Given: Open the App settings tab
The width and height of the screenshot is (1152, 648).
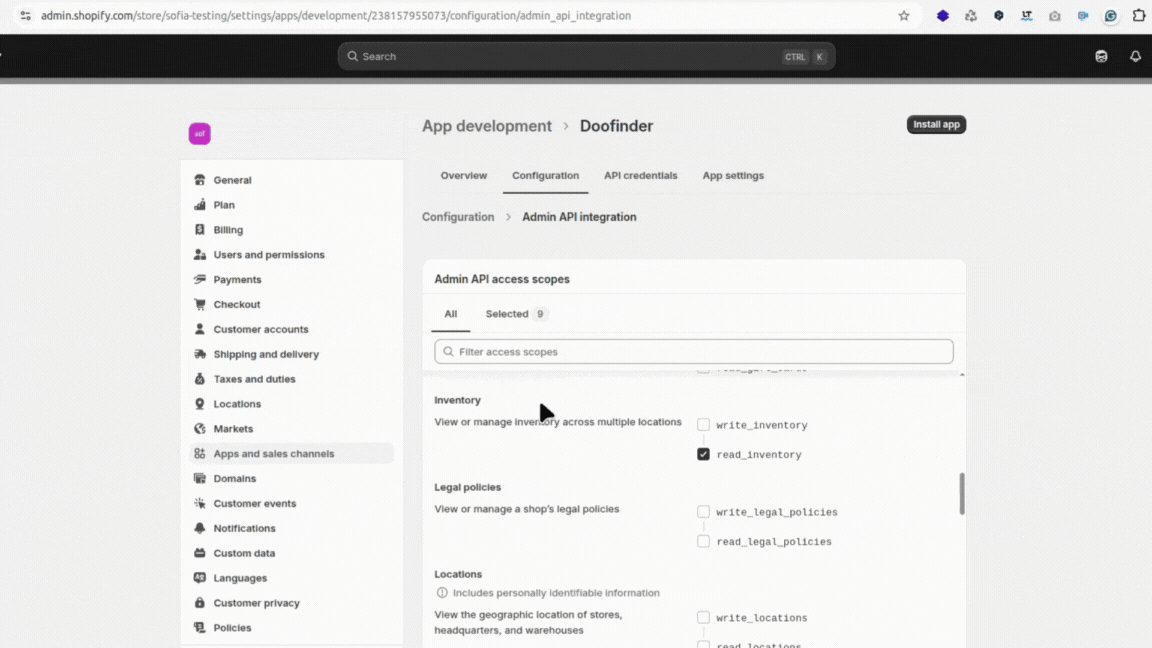Looking at the screenshot, I should 733,176.
